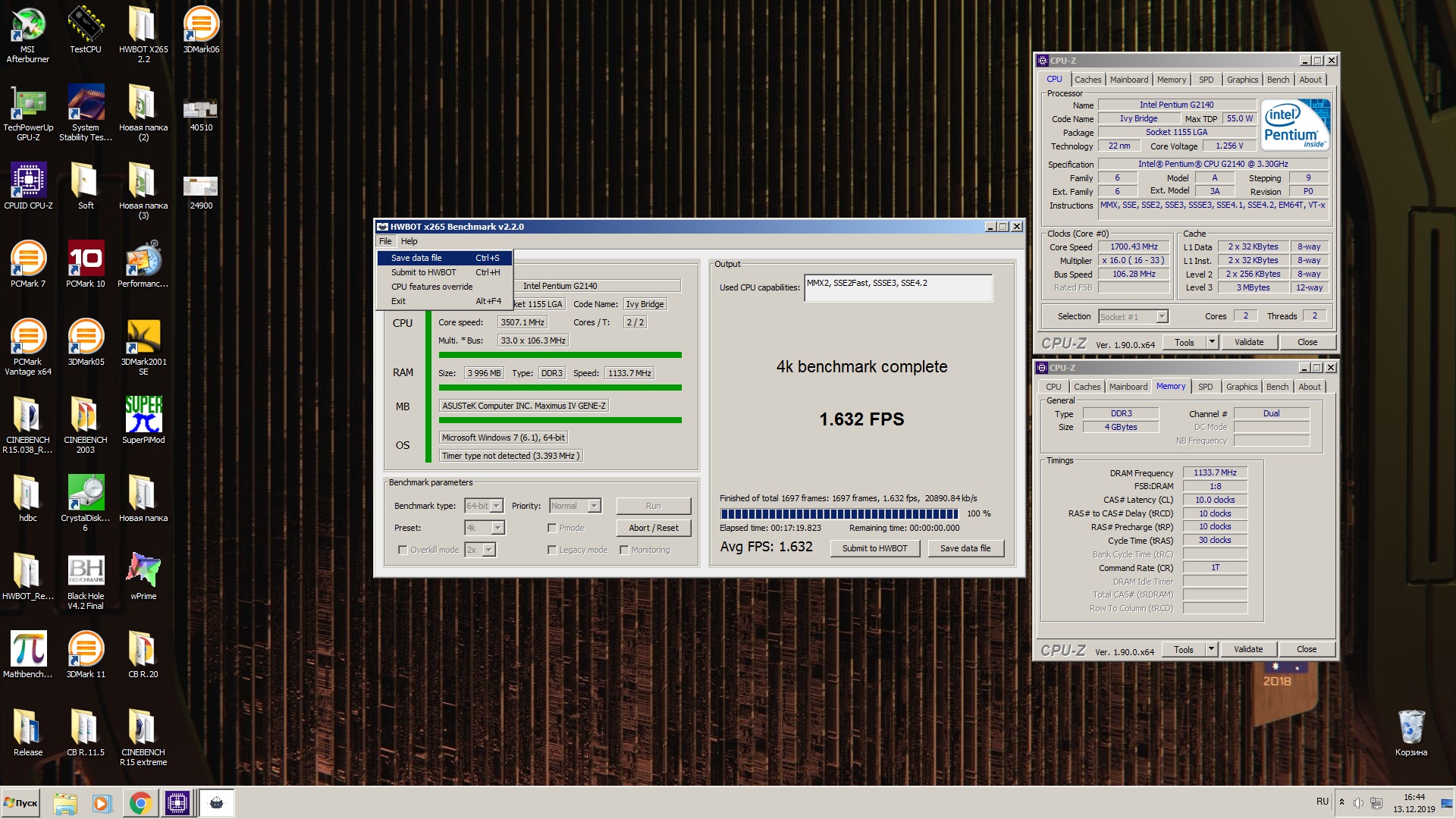Expand Tools arrow in CPU-Z Memory window
Screen dimensions: 1456x819
coord(1211,649)
